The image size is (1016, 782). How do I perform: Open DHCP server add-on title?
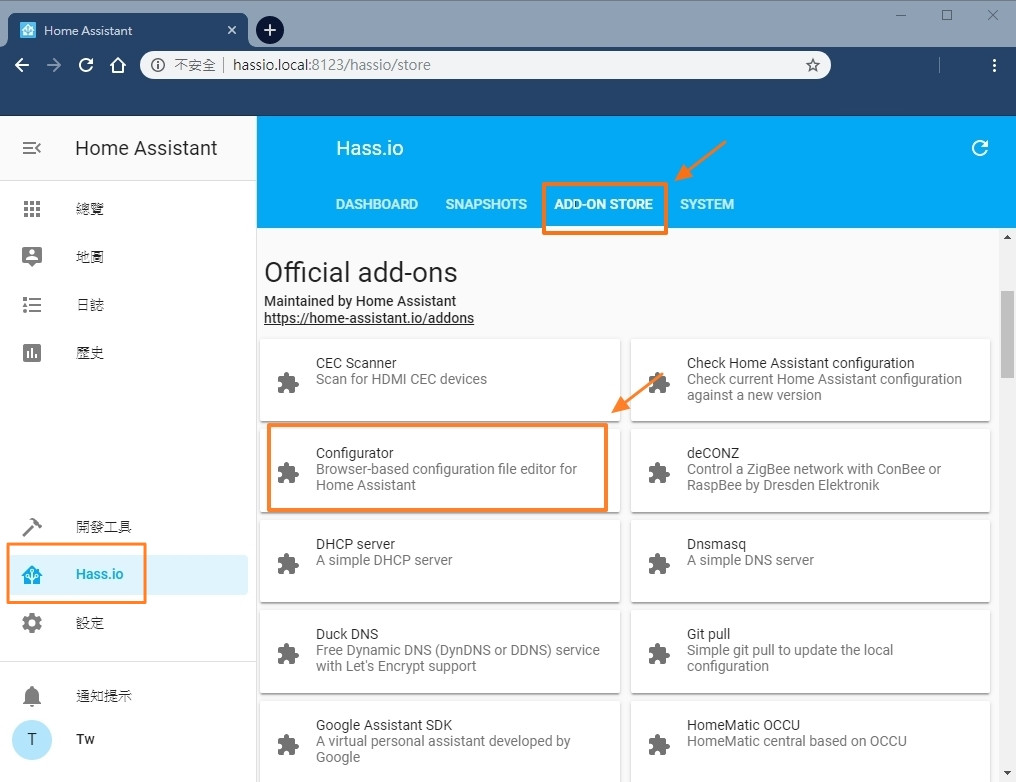(355, 544)
